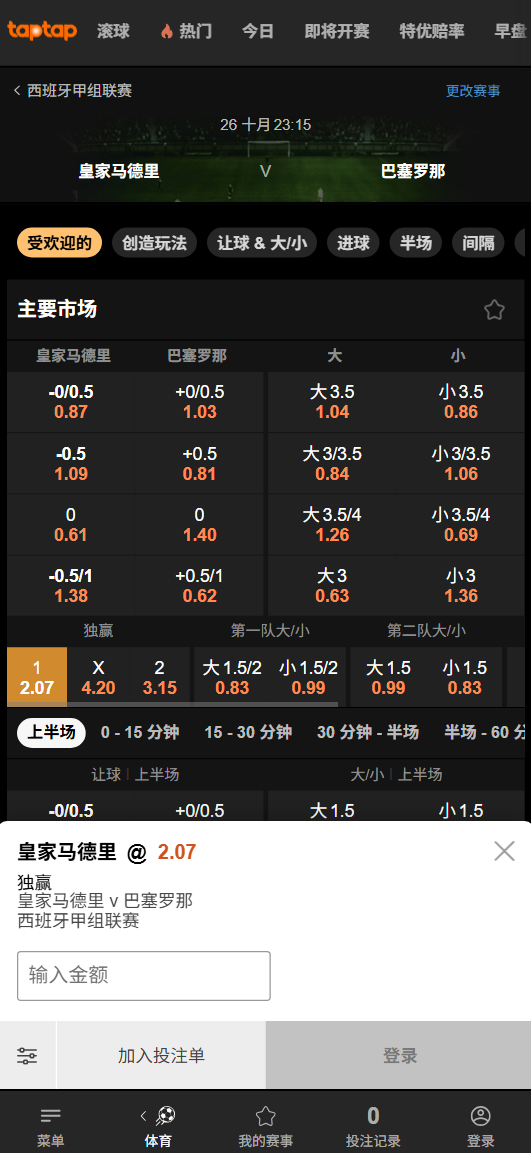
Task: Switch to the 滚球 tab
Action: [113, 31]
